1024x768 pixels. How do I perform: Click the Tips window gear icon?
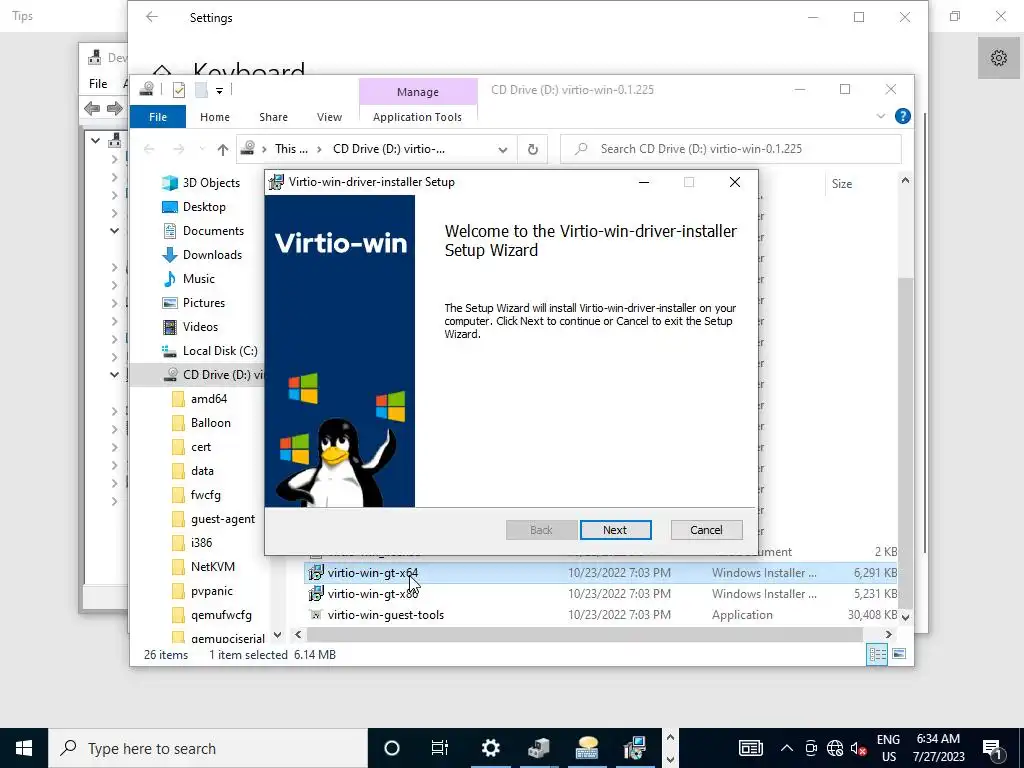999,58
